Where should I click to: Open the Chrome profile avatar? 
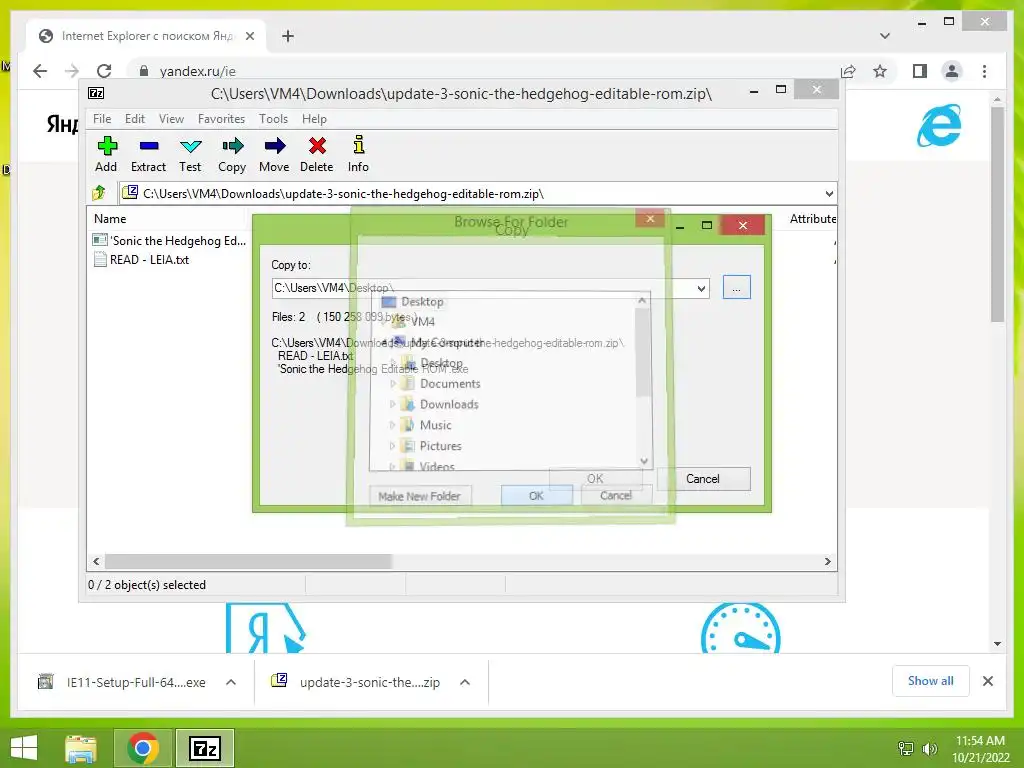952,71
